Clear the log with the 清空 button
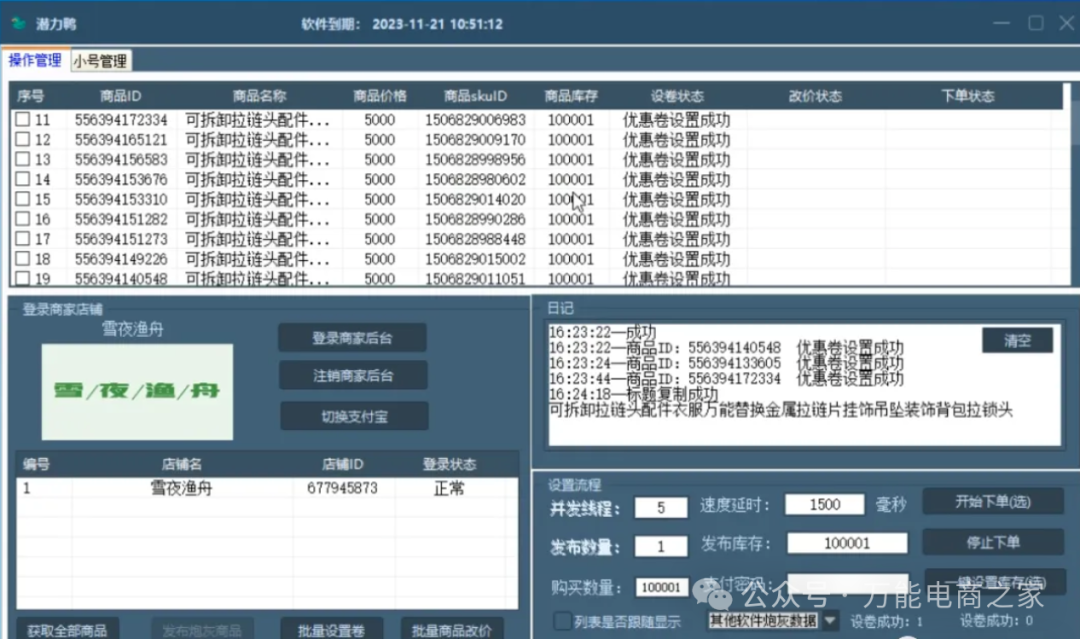This screenshot has height=639, width=1080. pyautogui.click(x=1017, y=340)
